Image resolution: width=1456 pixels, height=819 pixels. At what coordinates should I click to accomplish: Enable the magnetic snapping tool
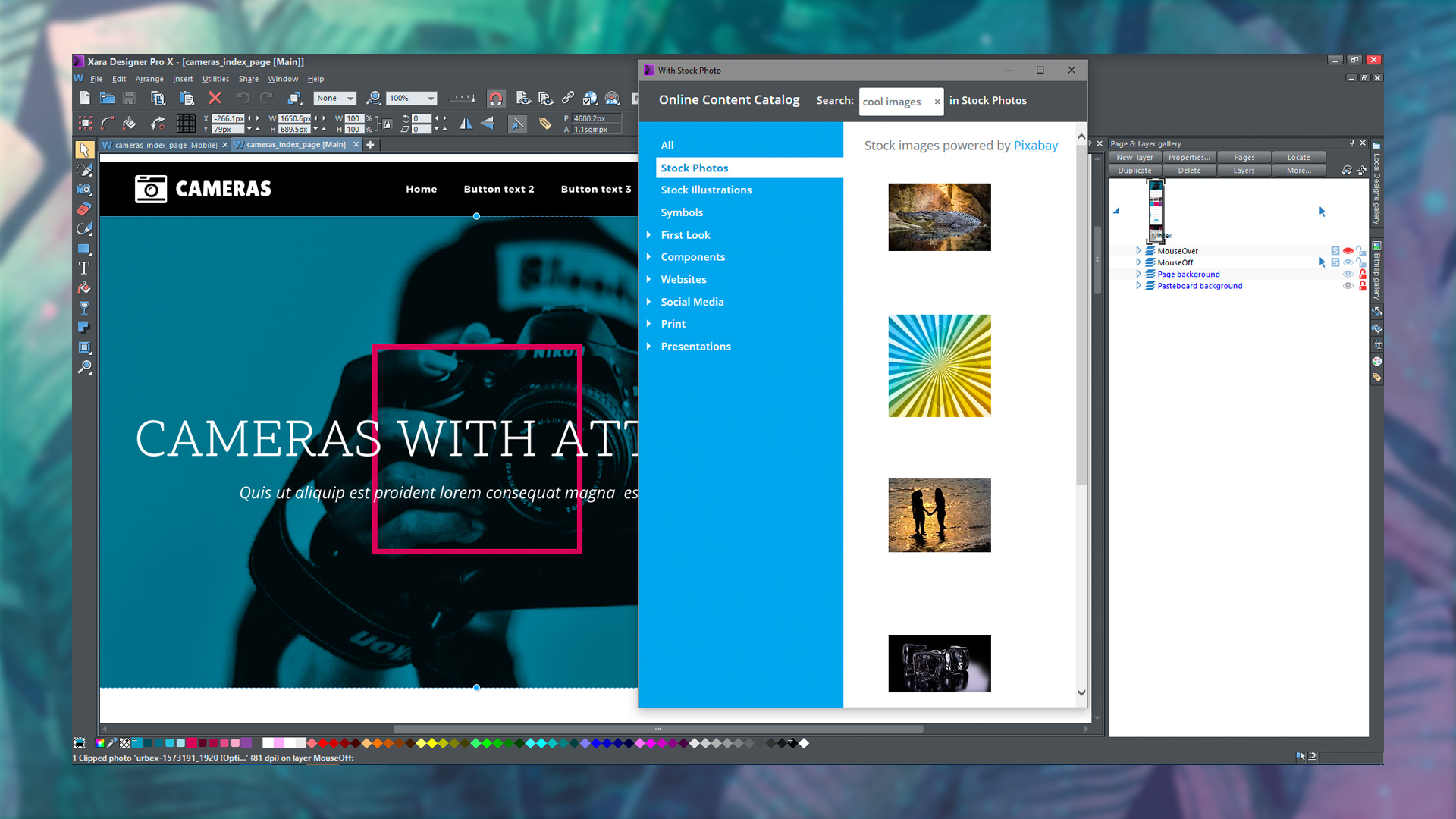click(496, 97)
